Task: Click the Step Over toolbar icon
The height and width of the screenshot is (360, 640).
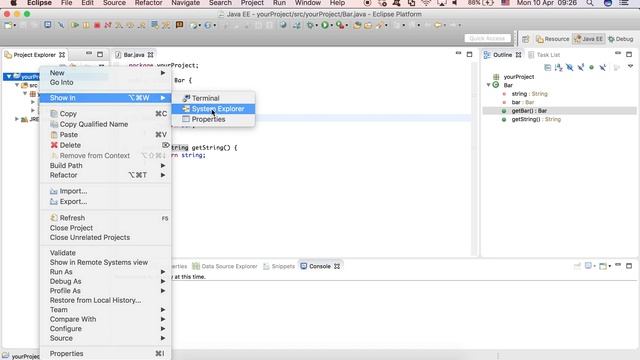Action: point(130,25)
